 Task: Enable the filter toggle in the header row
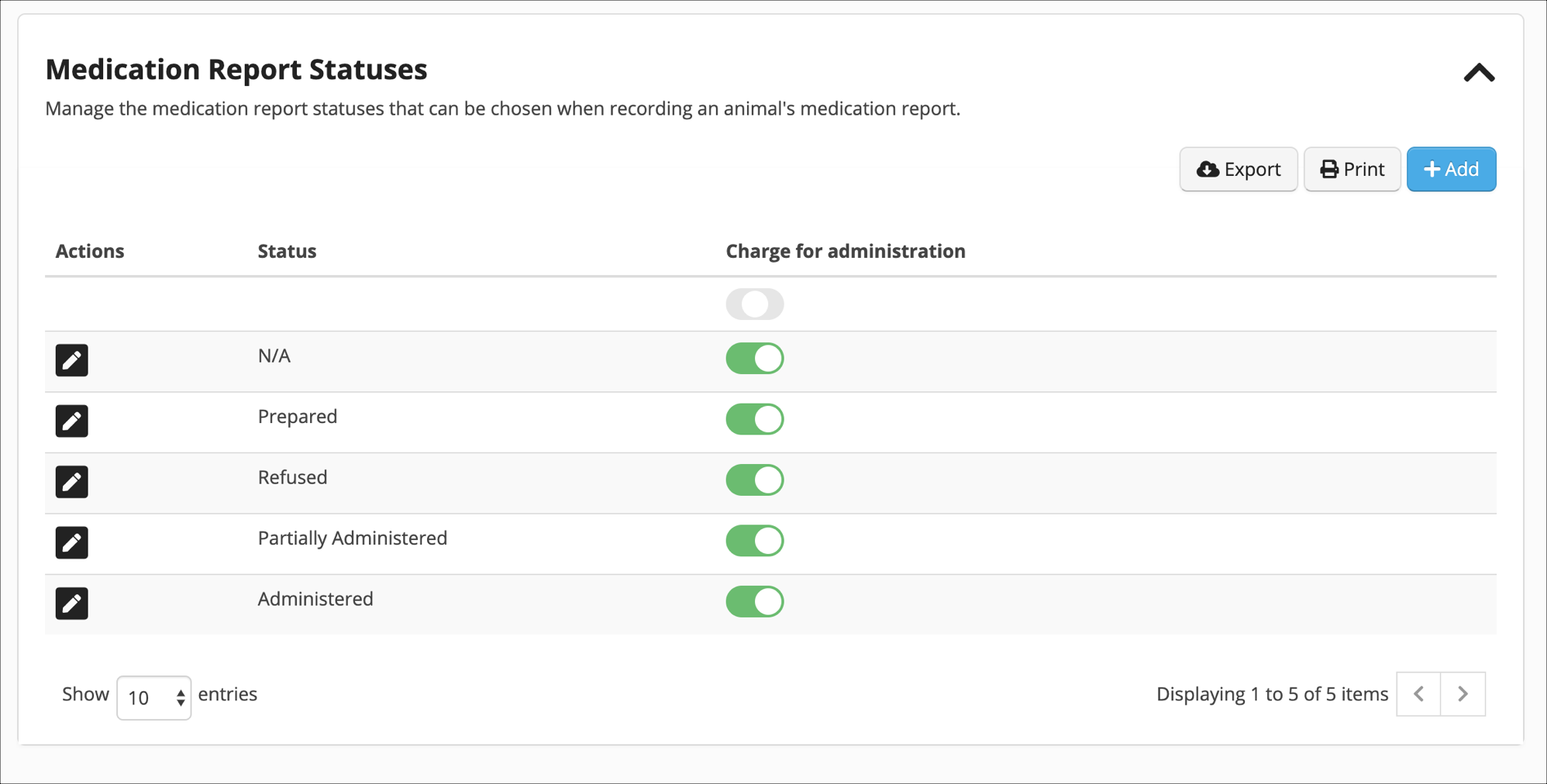[754, 304]
